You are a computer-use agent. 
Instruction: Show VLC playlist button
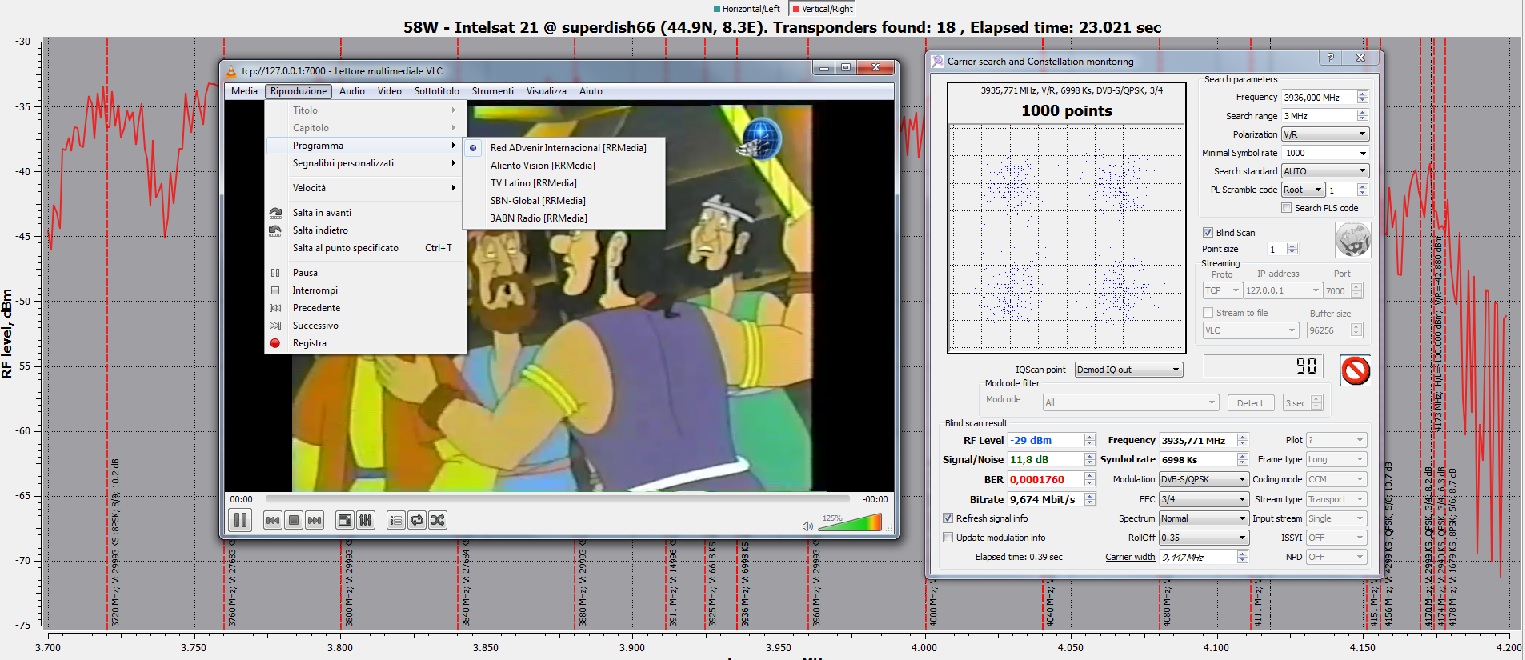point(395,520)
